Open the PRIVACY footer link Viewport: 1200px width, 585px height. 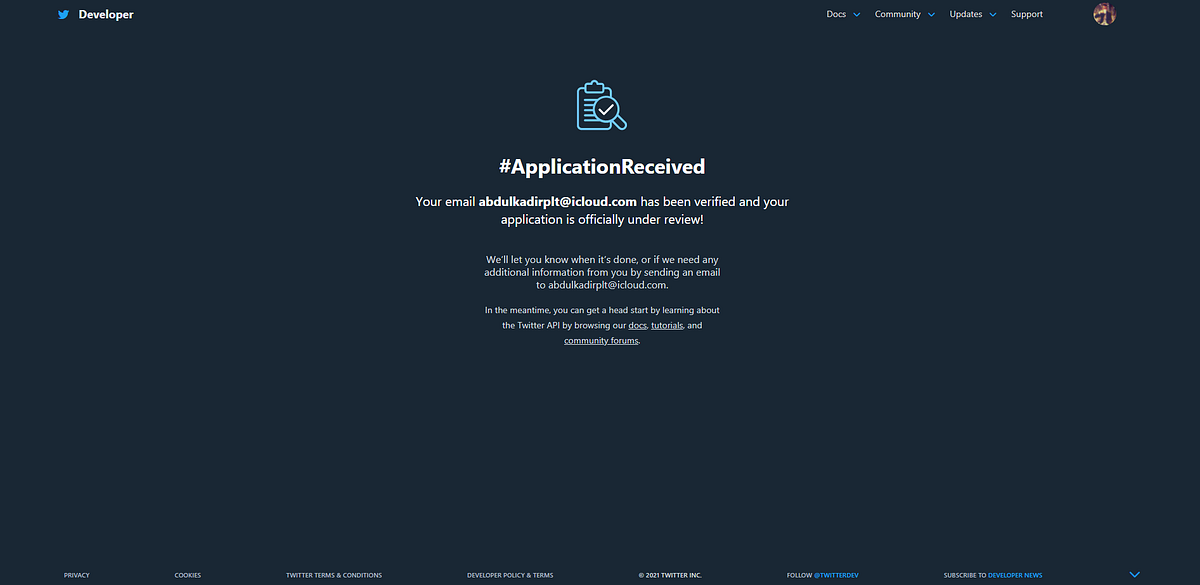(76, 575)
